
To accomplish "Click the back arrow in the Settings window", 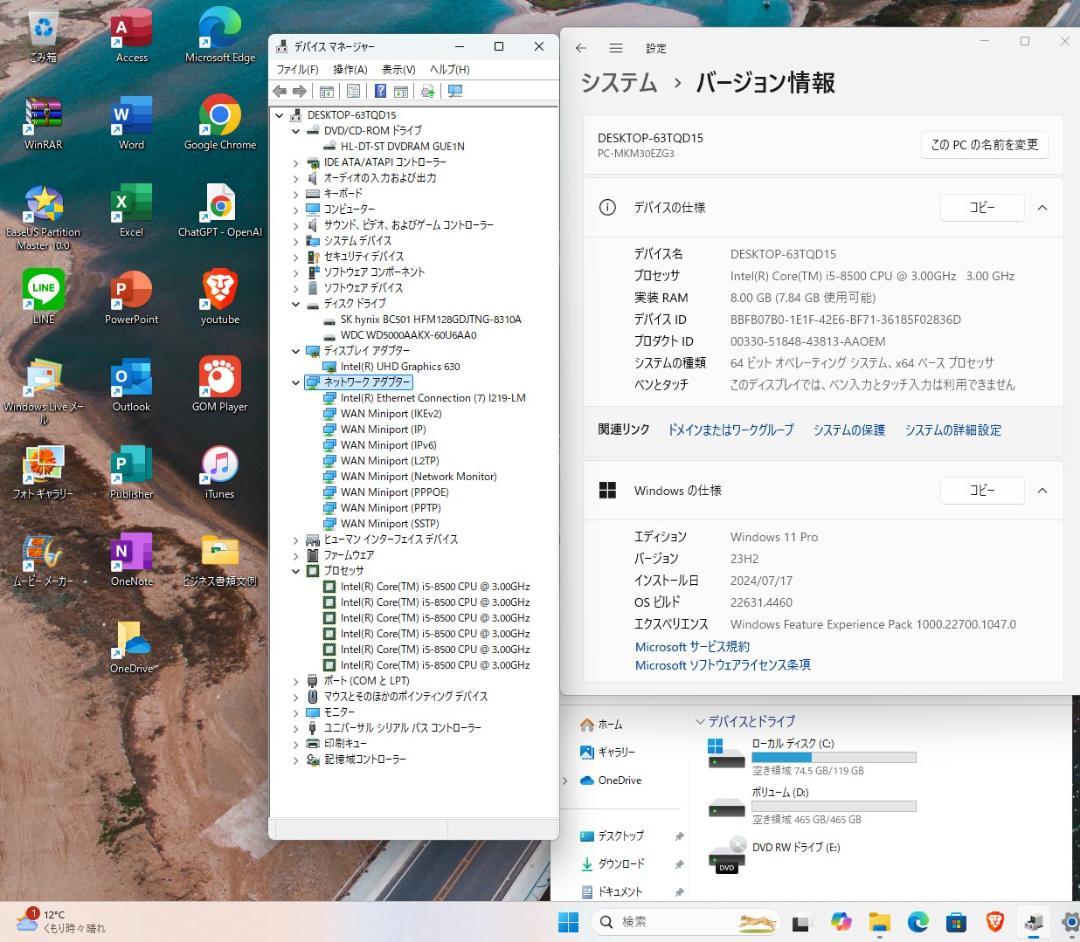I will coord(581,47).
